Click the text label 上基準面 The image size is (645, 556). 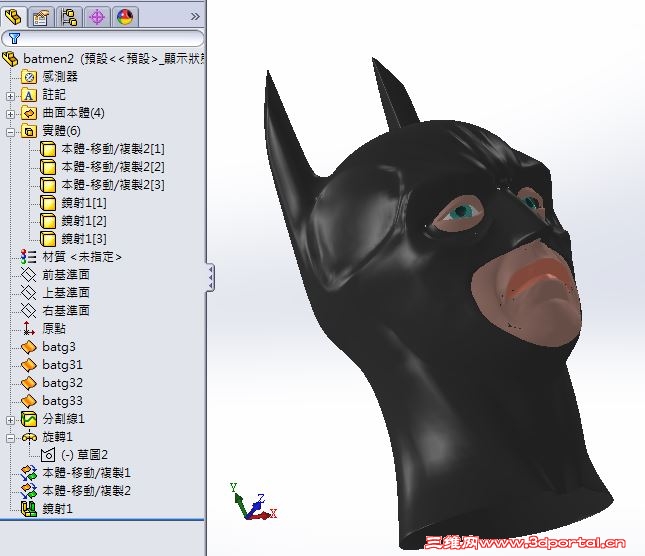pos(66,293)
